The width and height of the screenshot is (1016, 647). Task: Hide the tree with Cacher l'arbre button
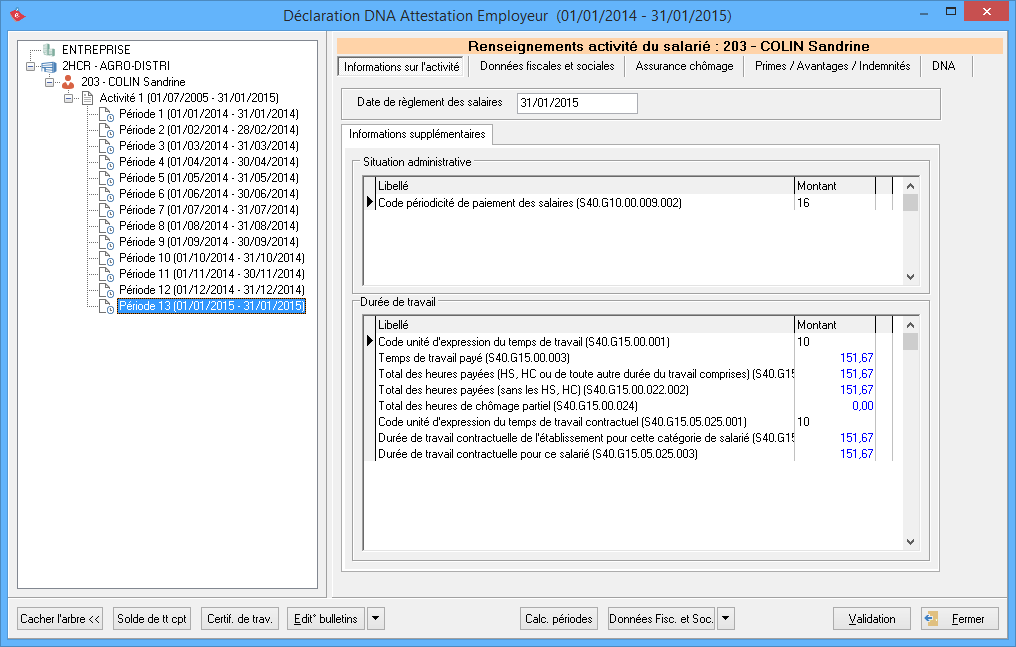click(61, 619)
